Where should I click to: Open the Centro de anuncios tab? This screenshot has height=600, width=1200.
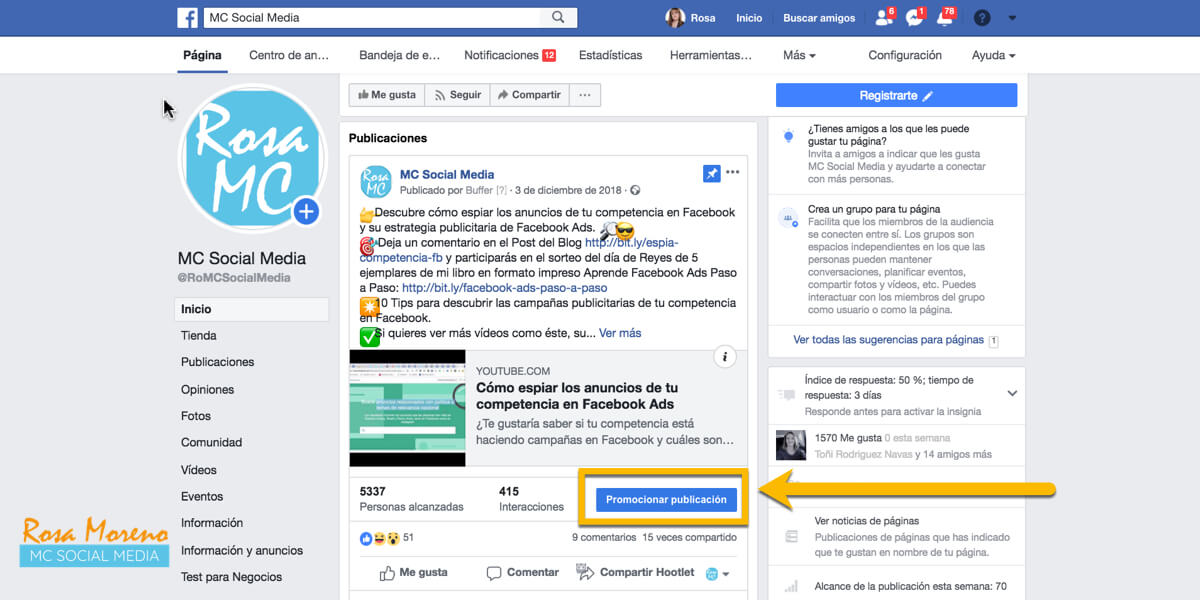tap(289, 55)
